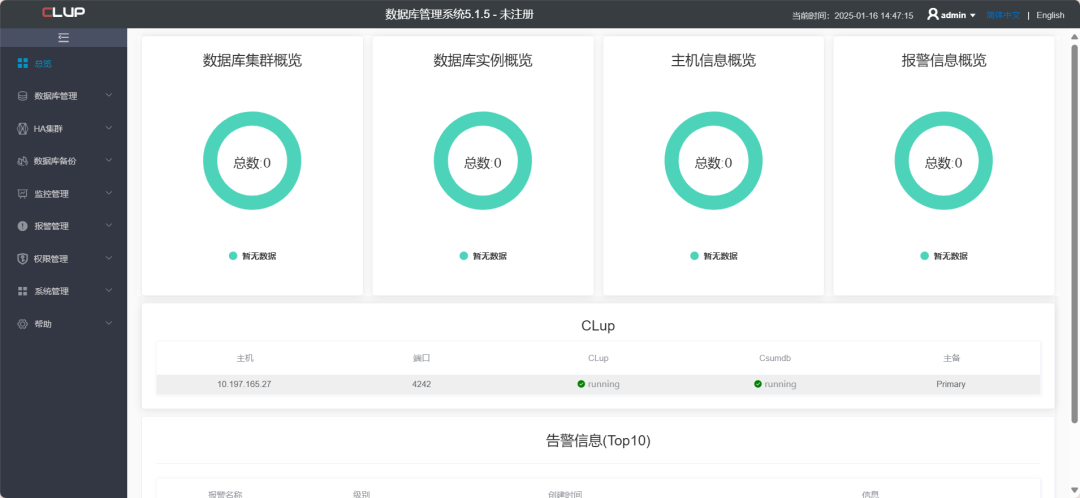Viewport: 1080px width, 498px height.
Task: Click the Csumdb column header
Action: pyautogui.click(x=775, y=358)
